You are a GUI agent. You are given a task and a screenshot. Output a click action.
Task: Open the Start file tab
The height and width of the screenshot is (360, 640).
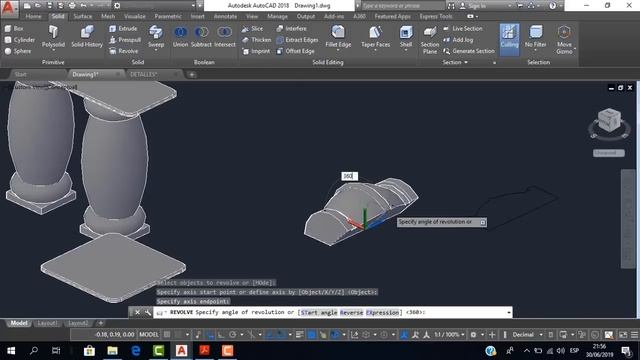pyautogui.click(x=20, y=74)
